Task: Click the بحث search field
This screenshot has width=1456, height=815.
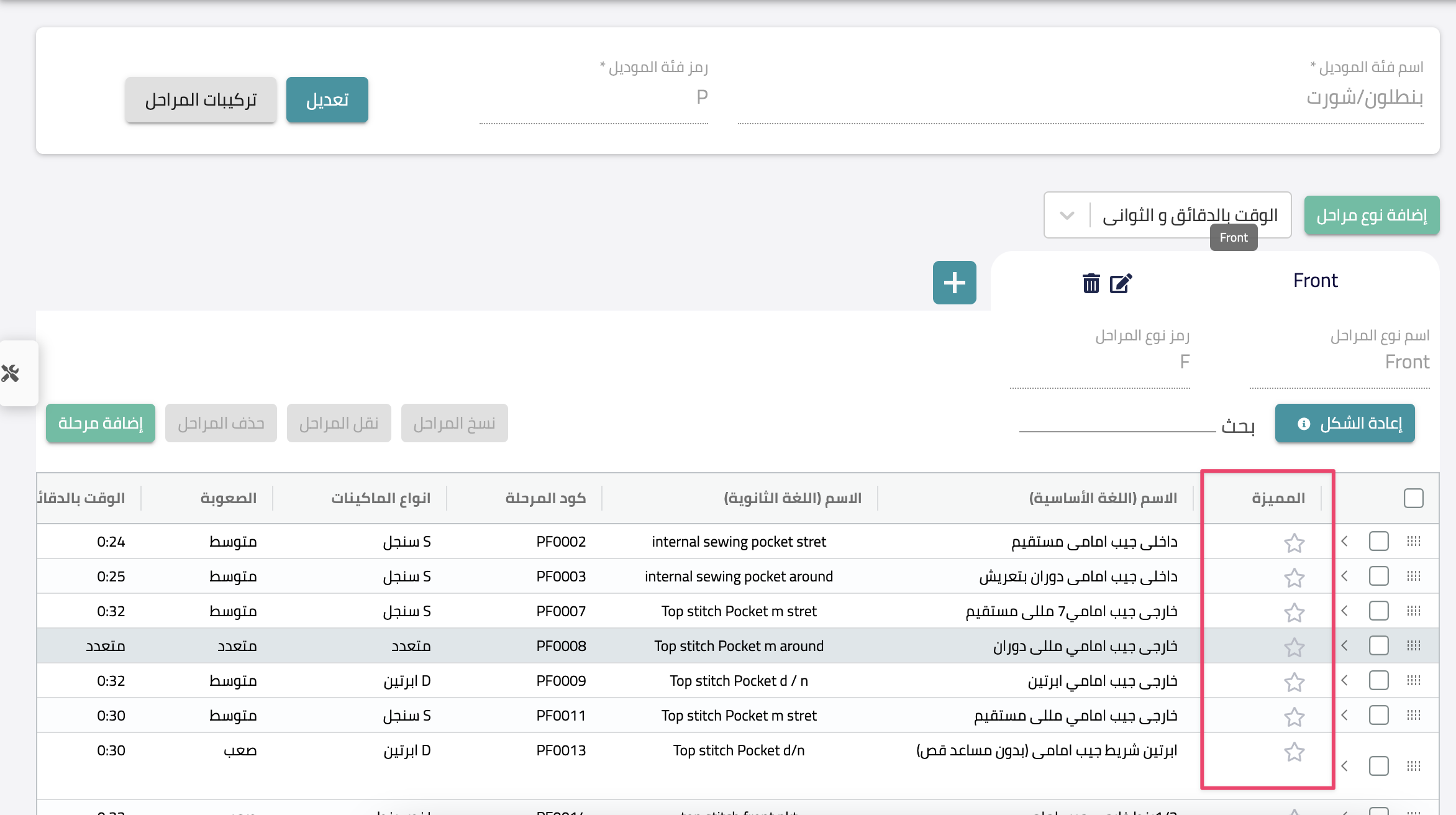Action: point(1117,423)
